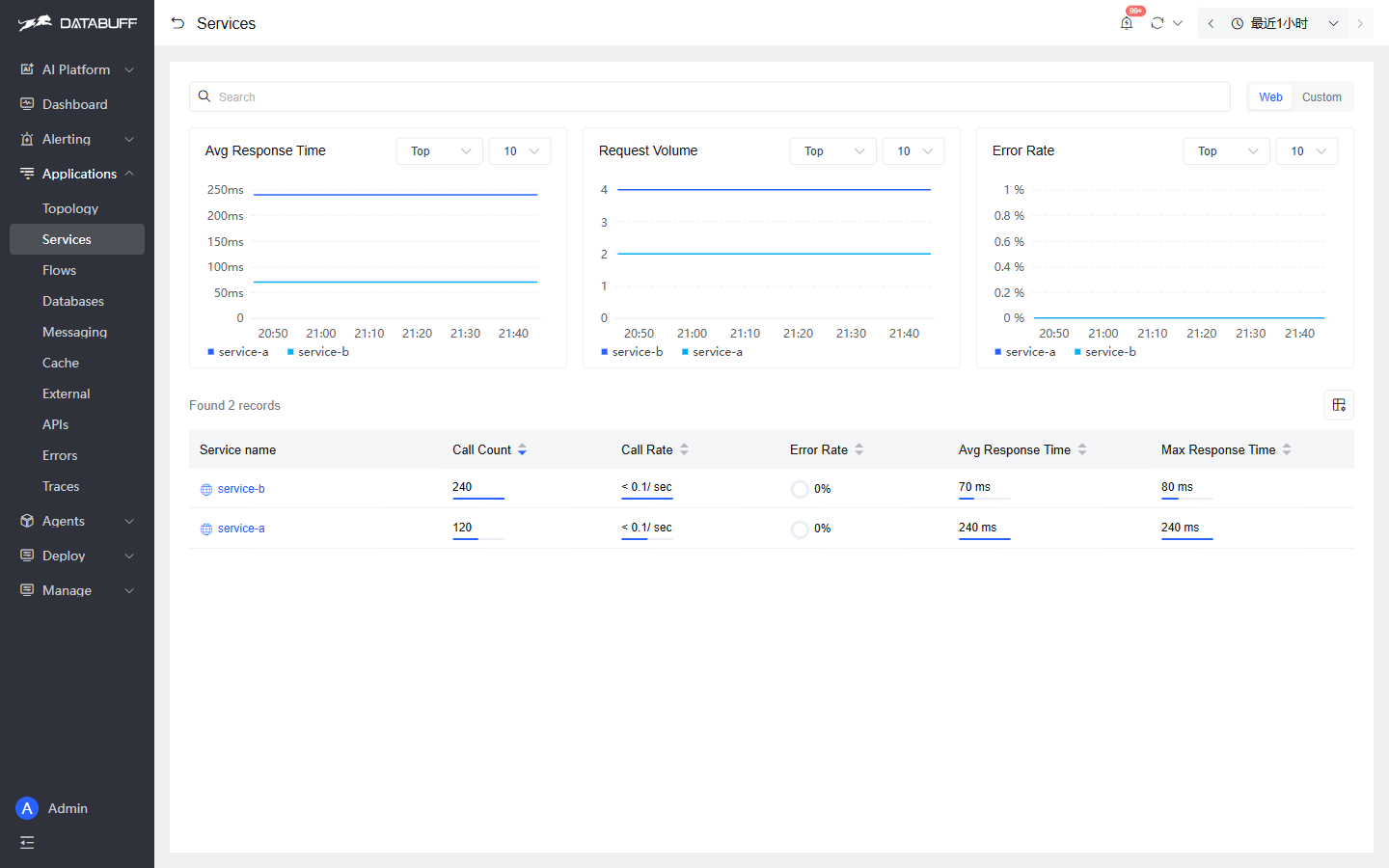Switch to the Custom tab

coord(1321,96)
